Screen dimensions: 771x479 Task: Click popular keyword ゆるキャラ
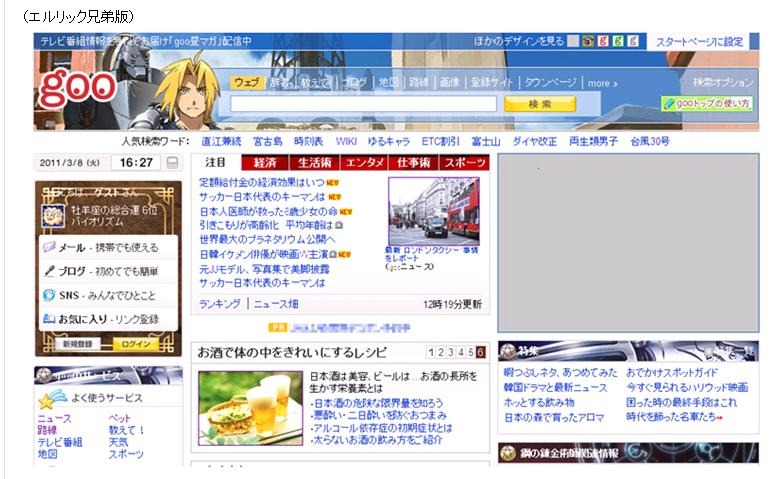388,142
